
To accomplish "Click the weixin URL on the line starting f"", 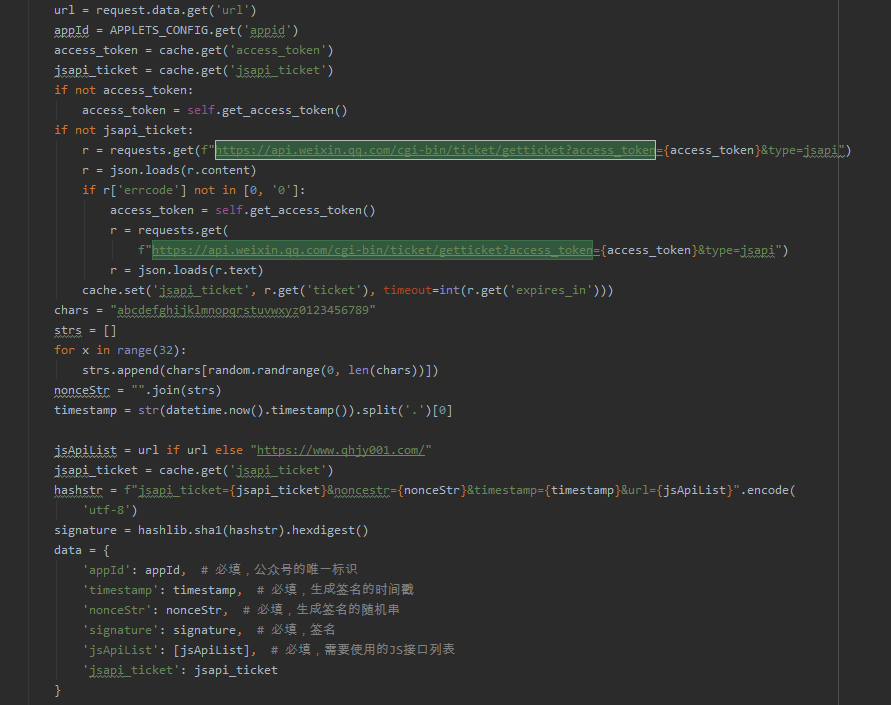I will click(x=372, y=250).
